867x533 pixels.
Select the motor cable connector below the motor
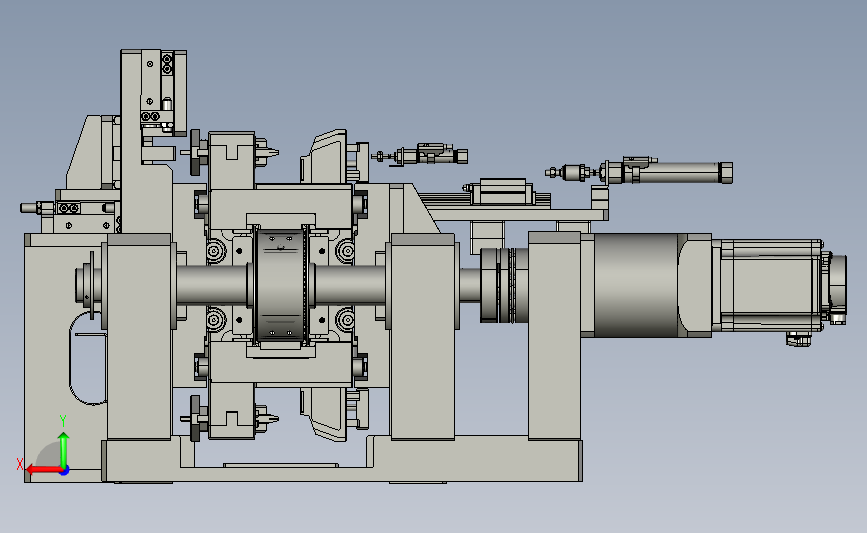coord(798,339)
